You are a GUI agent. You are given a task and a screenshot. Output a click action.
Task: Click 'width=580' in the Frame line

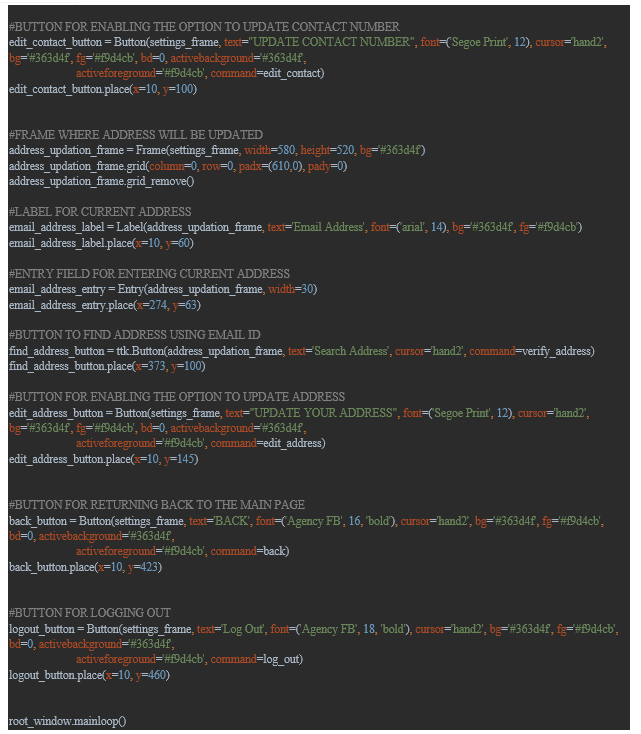[270, 150]
